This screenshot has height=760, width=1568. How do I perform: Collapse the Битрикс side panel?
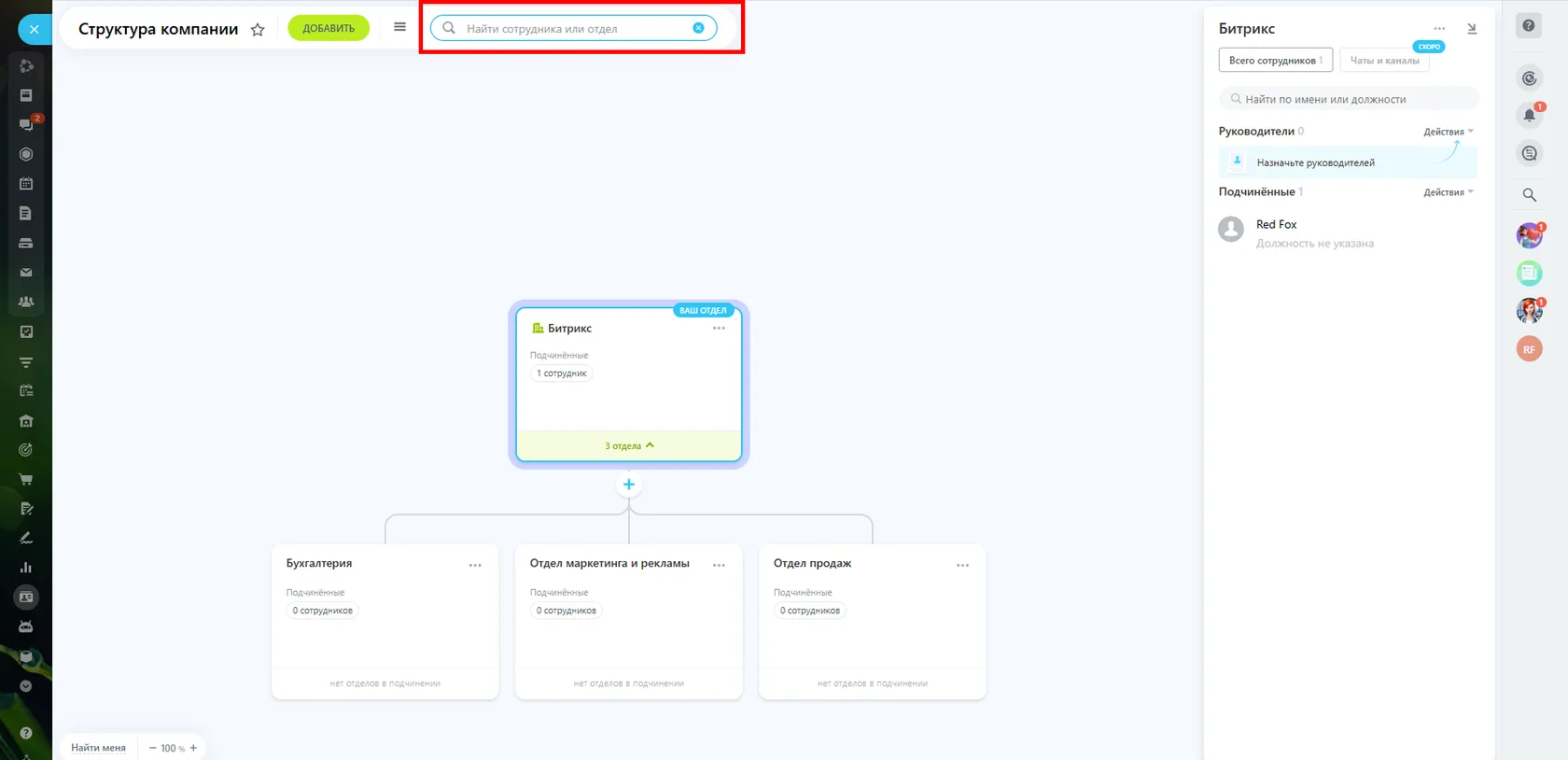pos(1472,29)
